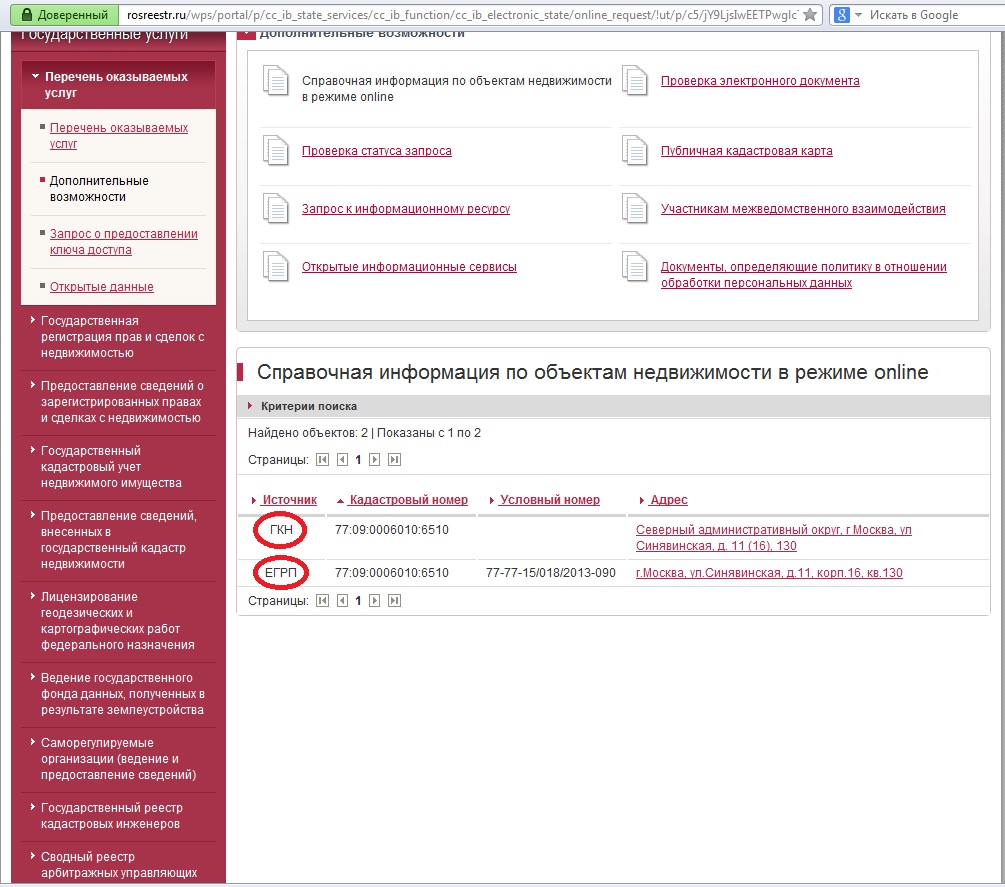This screenshot has height=887, width=1005.
Task: Click document icon beside Открытые информационные сервисы
Action: [x=275, y=267]
